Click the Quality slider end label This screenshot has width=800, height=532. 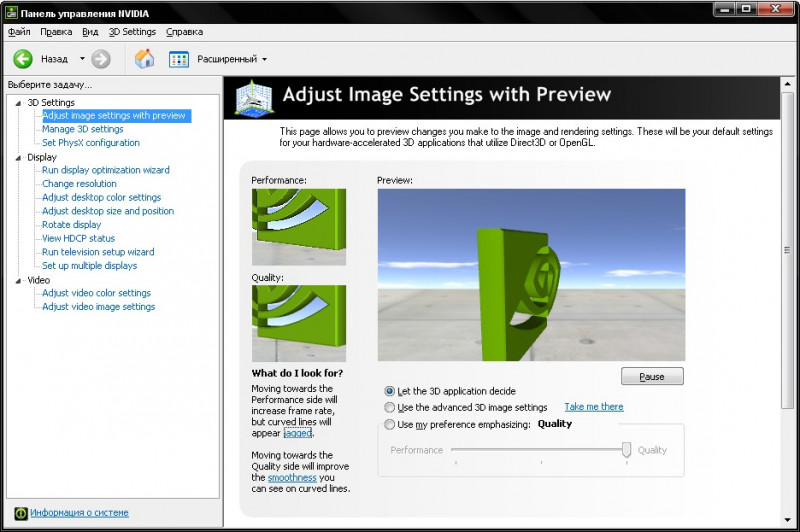coord(652,450)
